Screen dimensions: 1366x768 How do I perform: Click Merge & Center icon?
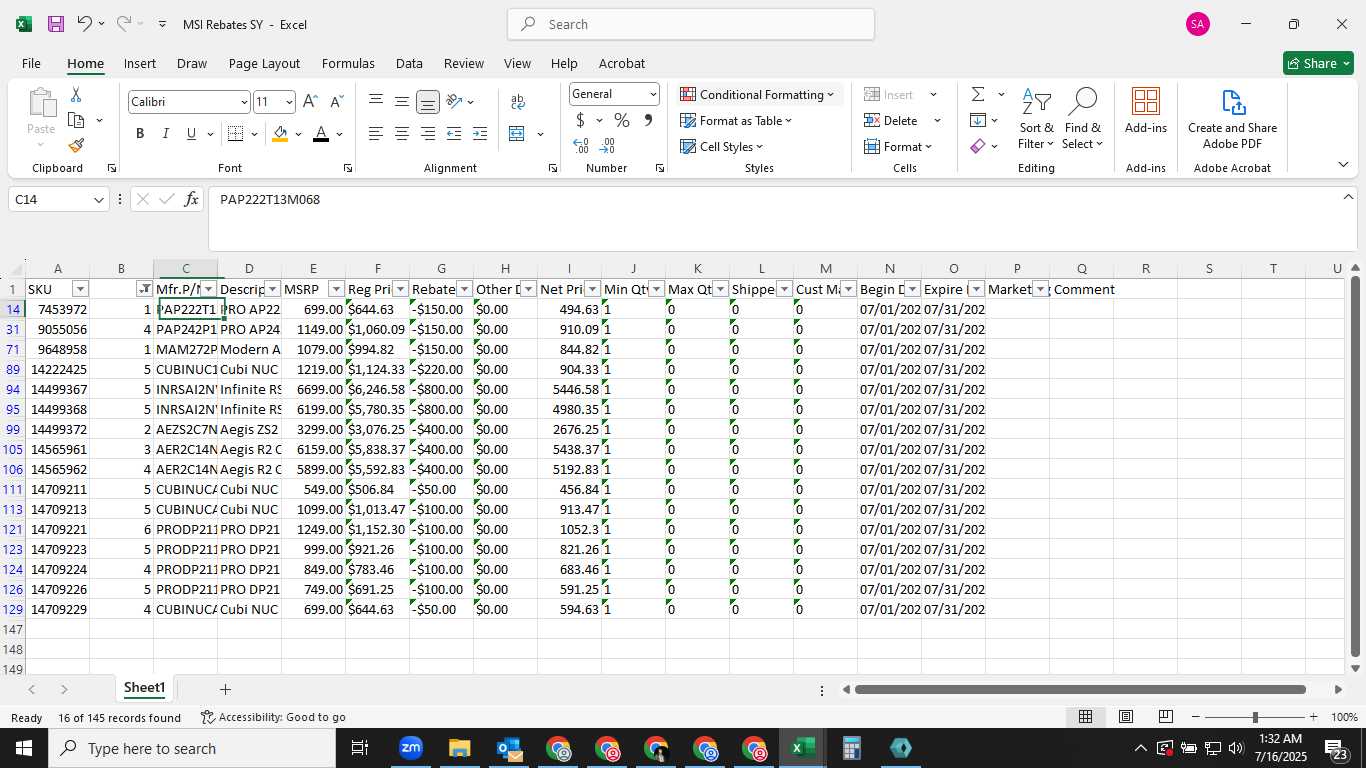click(517, 134)
